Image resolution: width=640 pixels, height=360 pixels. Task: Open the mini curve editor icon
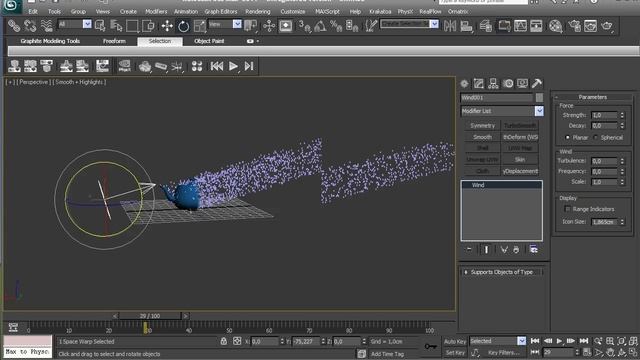pyautogui.click(x=13, y=327)
